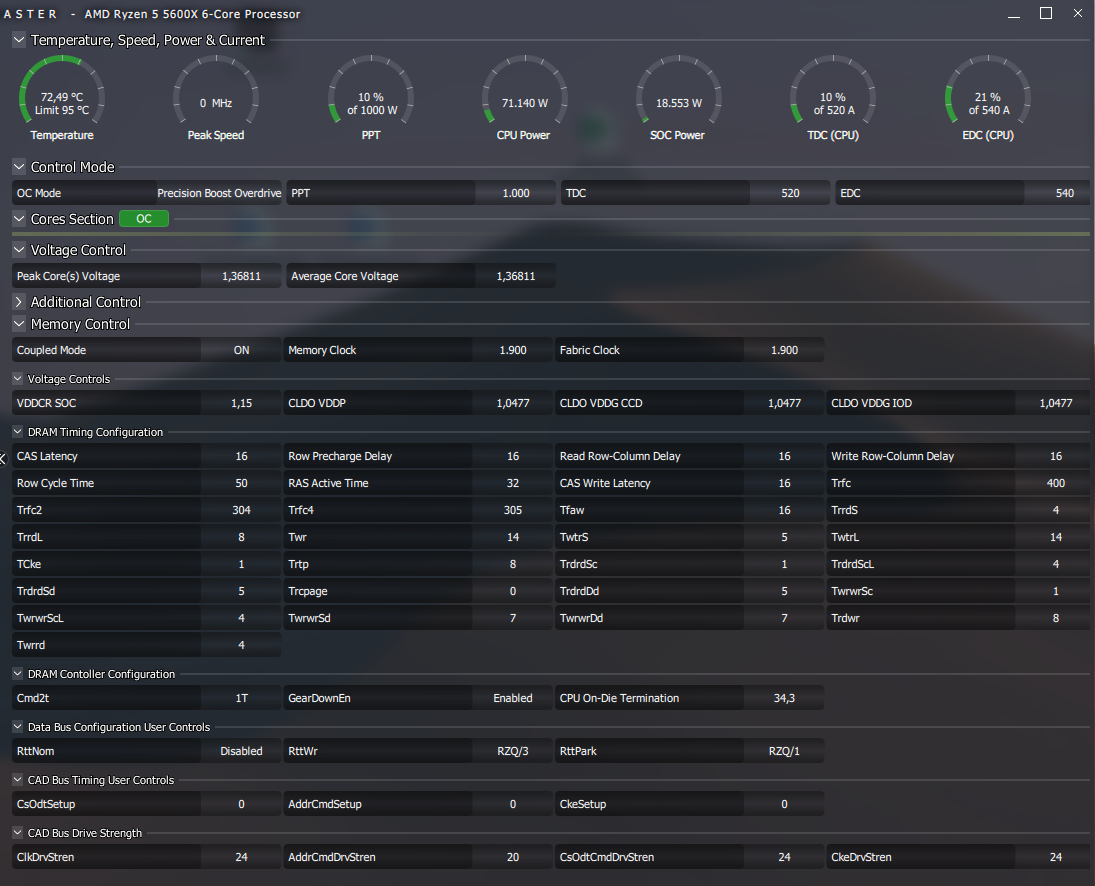Screen dimensions: 1095x886
Task: Click the TDC (CPU) gauge
Action: pyautogui.click(x=832, y=98)
